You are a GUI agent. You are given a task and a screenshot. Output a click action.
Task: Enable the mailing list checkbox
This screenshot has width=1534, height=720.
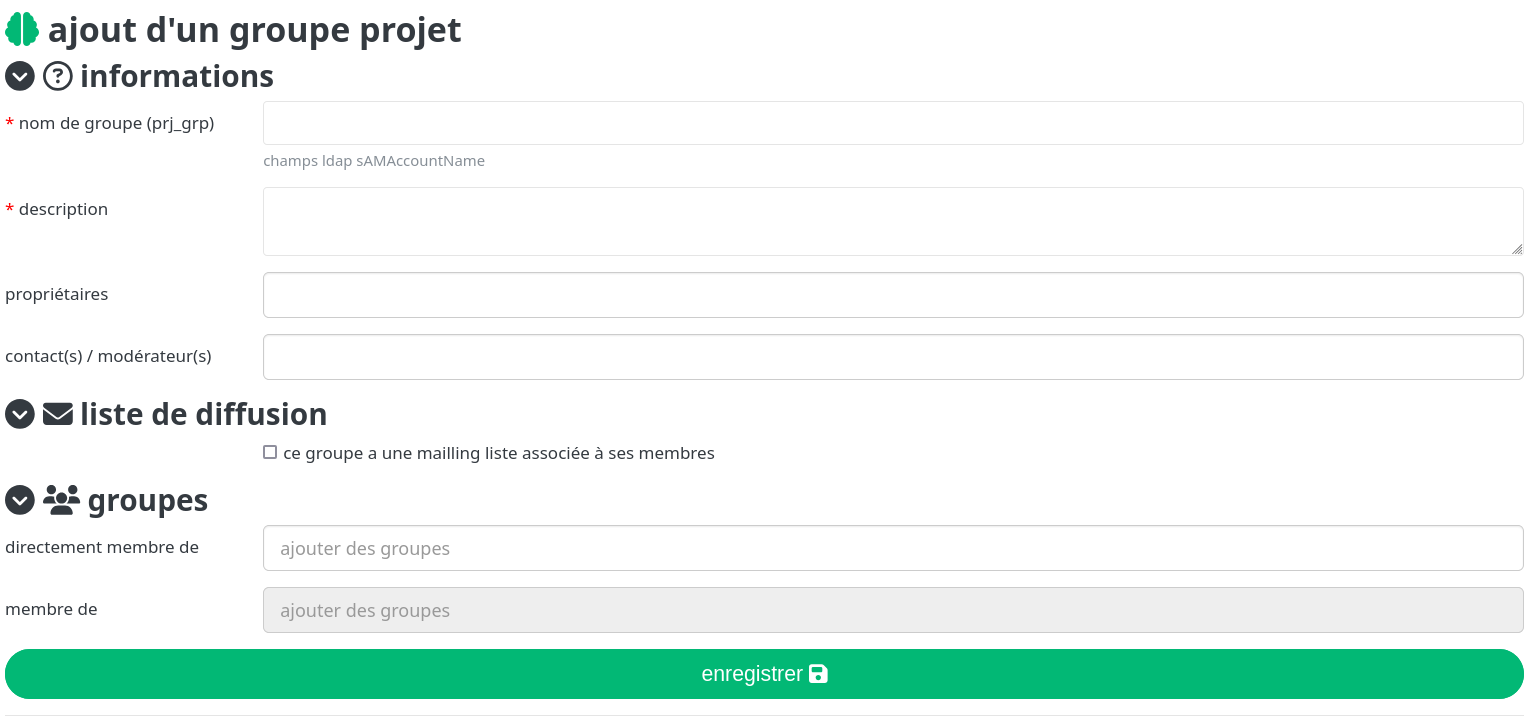270,452
